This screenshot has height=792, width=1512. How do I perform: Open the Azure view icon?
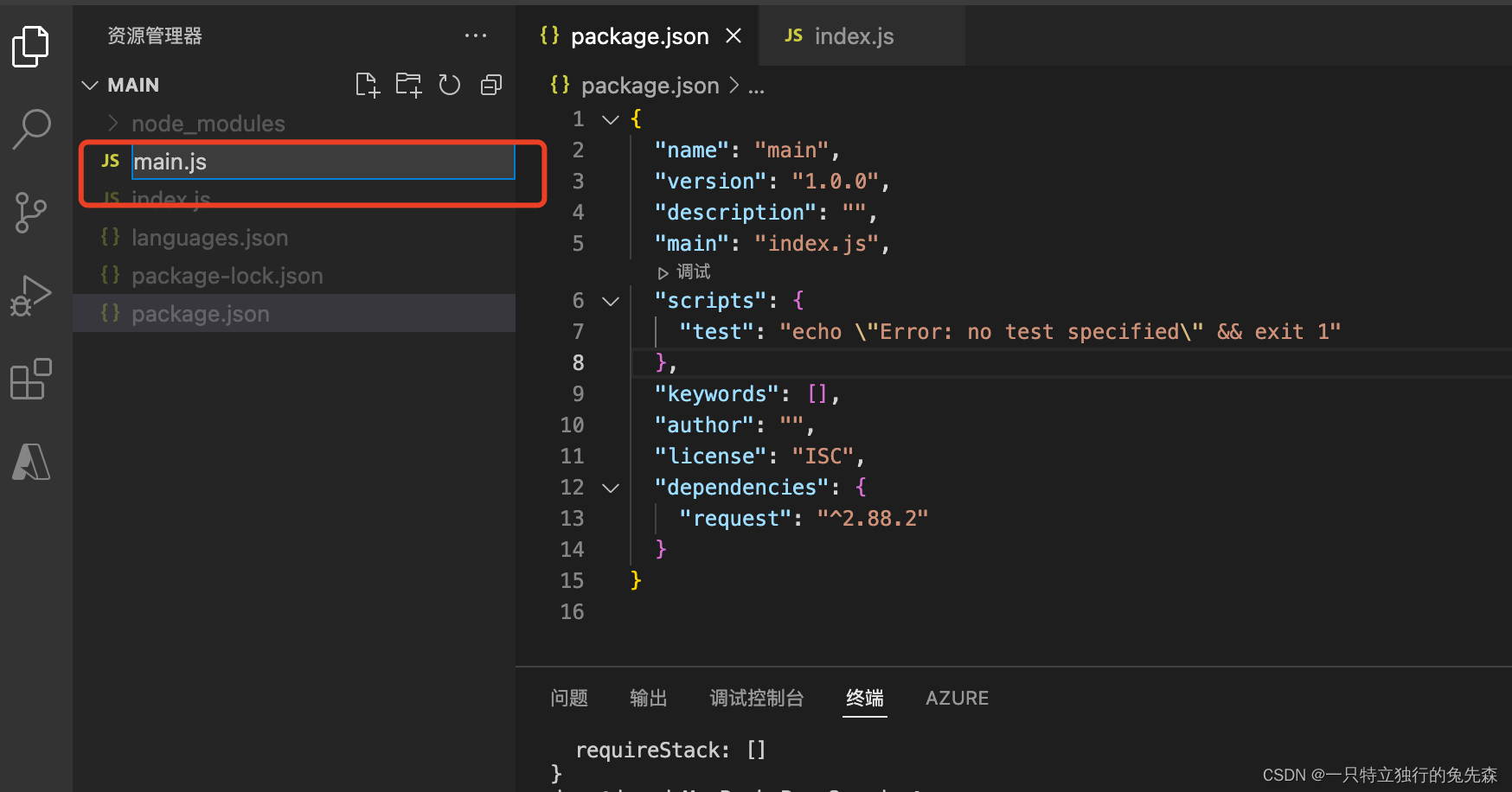[31, 462]
